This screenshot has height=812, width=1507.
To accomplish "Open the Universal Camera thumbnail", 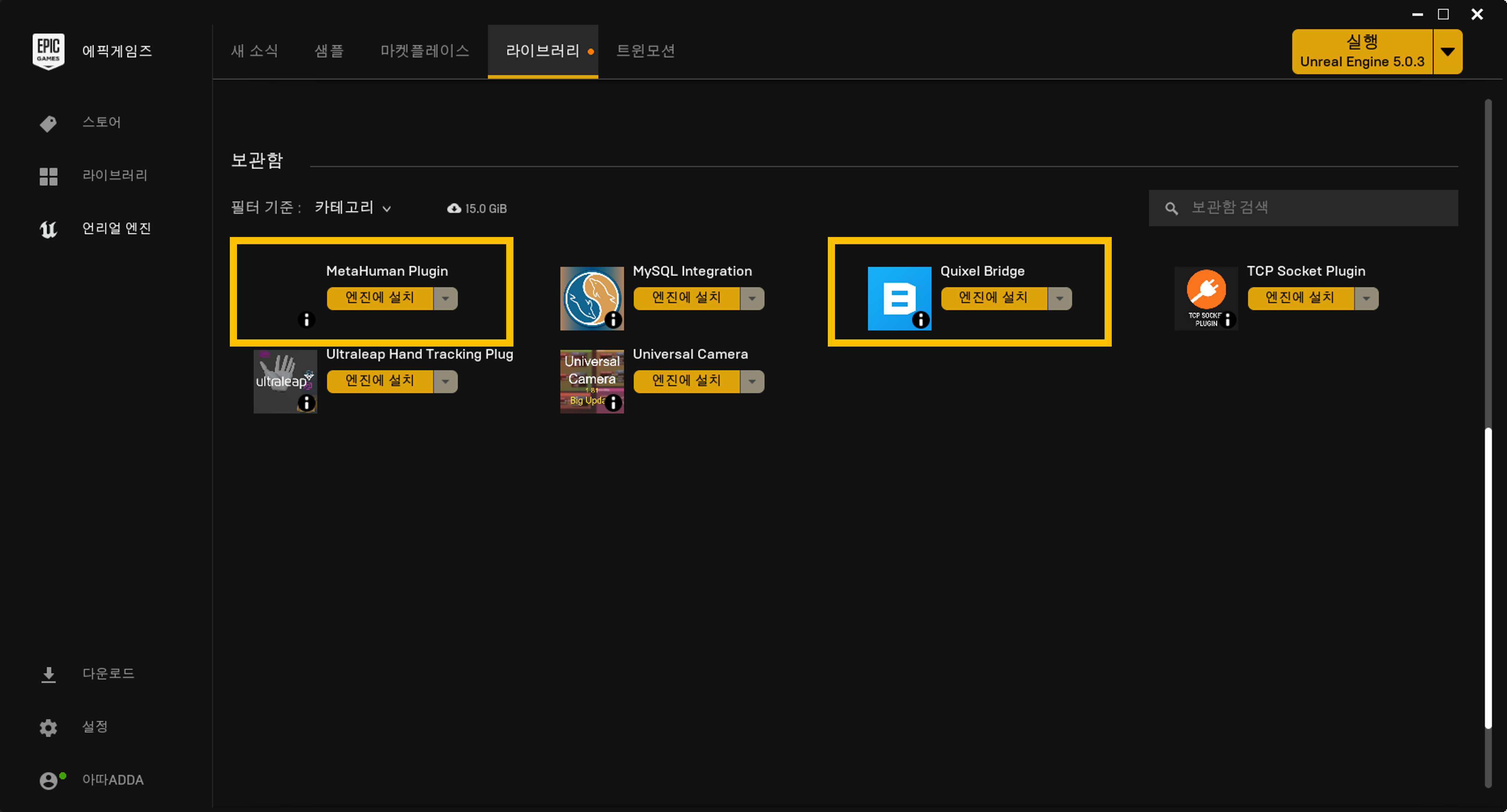I will point(591,382).
